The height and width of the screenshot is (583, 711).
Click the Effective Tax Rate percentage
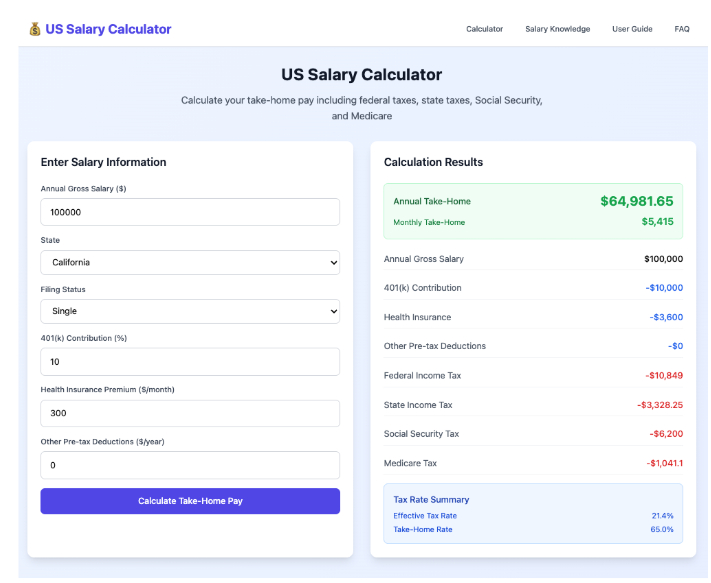click(662, 516)
